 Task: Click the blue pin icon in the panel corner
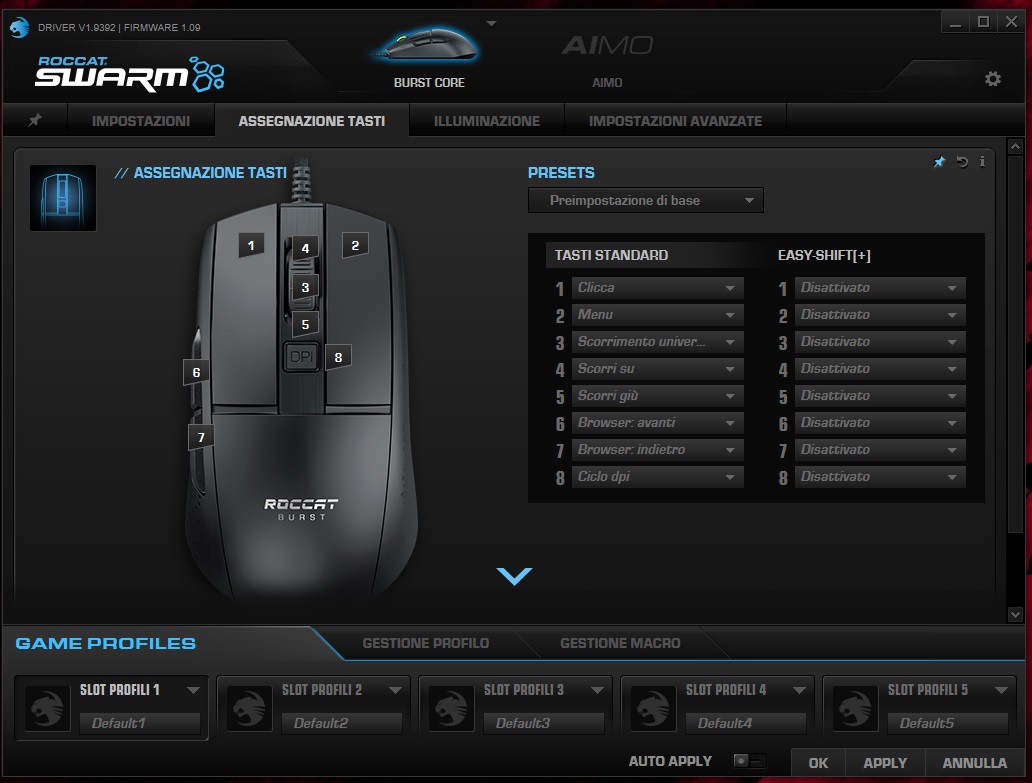(x=939, y=161)
